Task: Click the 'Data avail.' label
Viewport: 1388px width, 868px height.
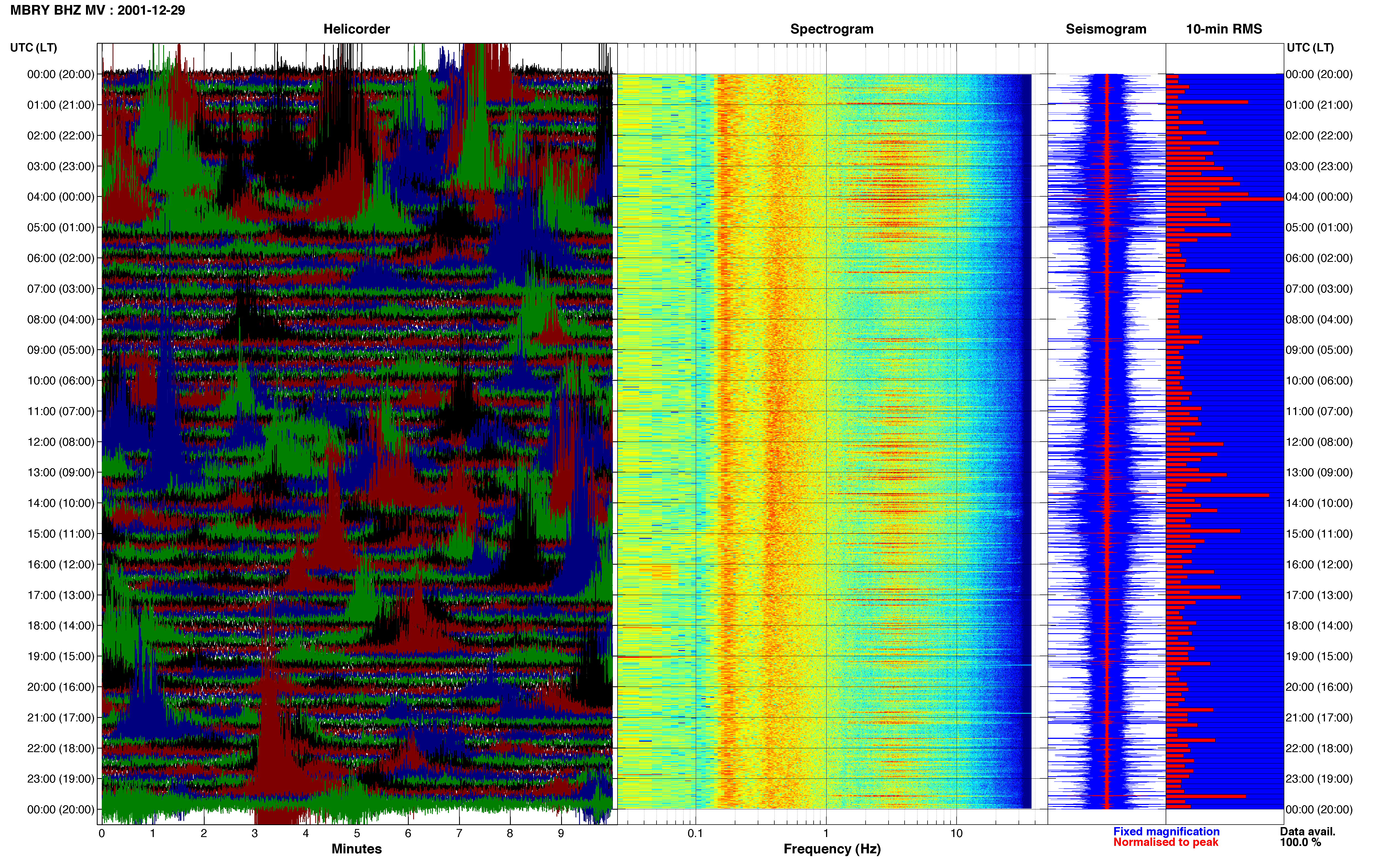Action: [1307, 831]
